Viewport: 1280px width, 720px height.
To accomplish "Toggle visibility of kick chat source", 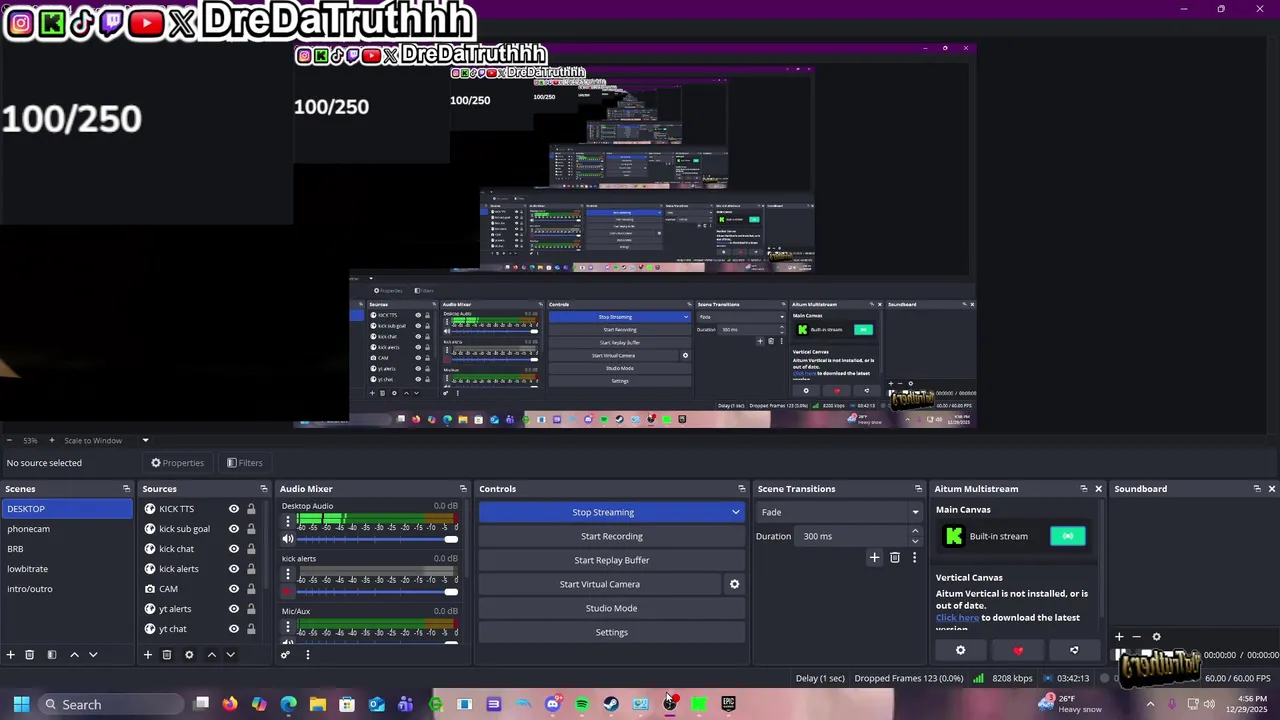I will 234,549.
